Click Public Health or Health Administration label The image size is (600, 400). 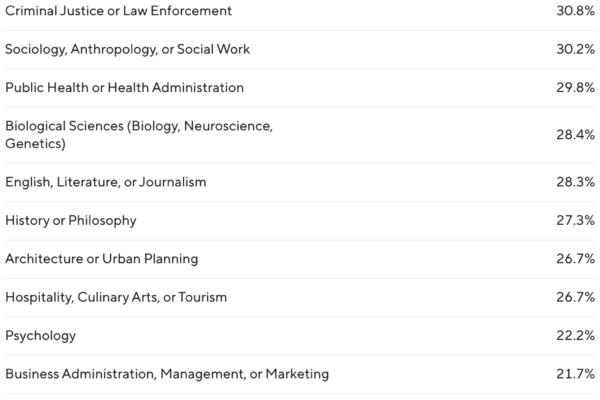tap(124, 87)
